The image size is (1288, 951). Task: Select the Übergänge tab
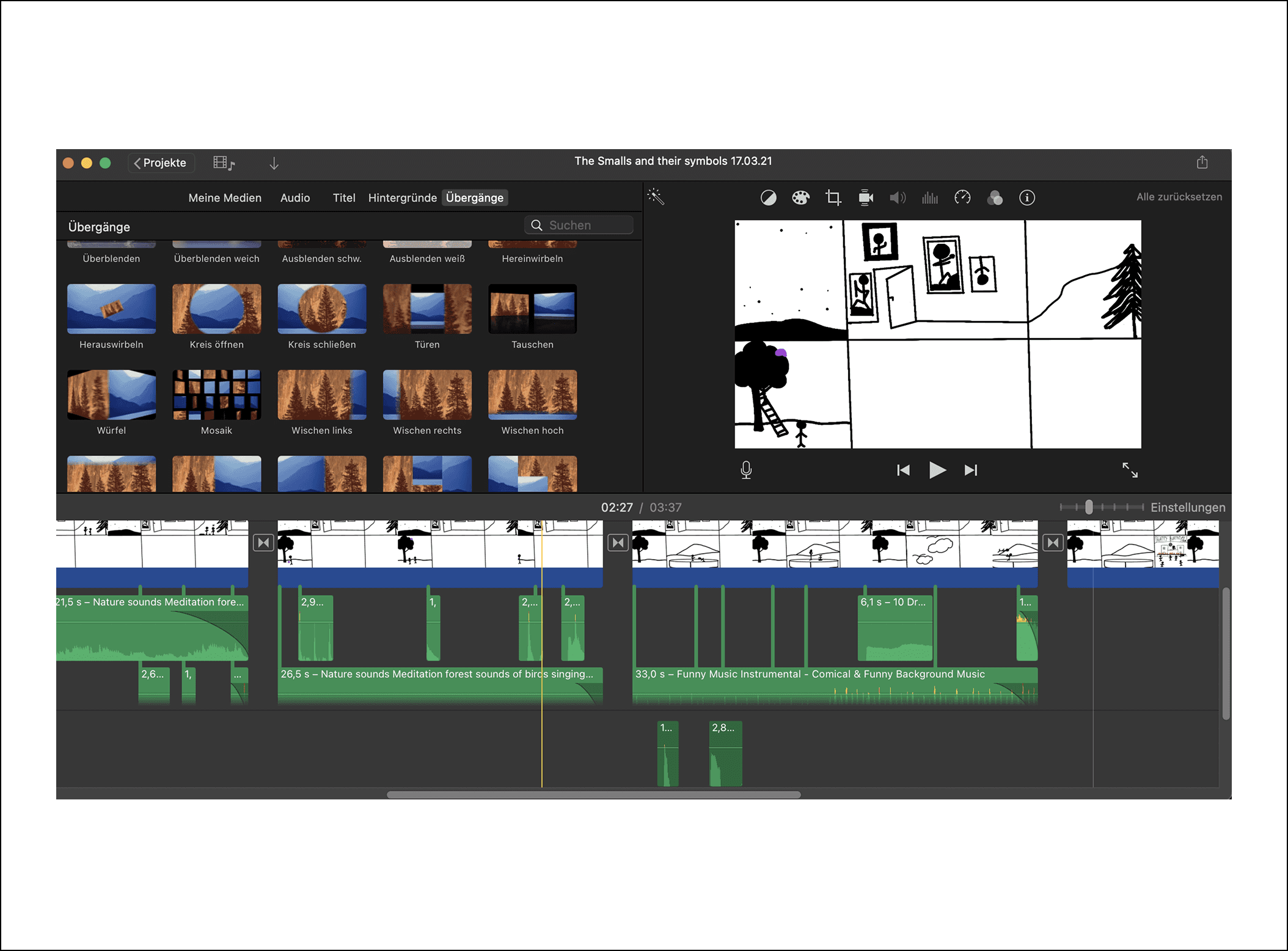(x=475, y=198)
